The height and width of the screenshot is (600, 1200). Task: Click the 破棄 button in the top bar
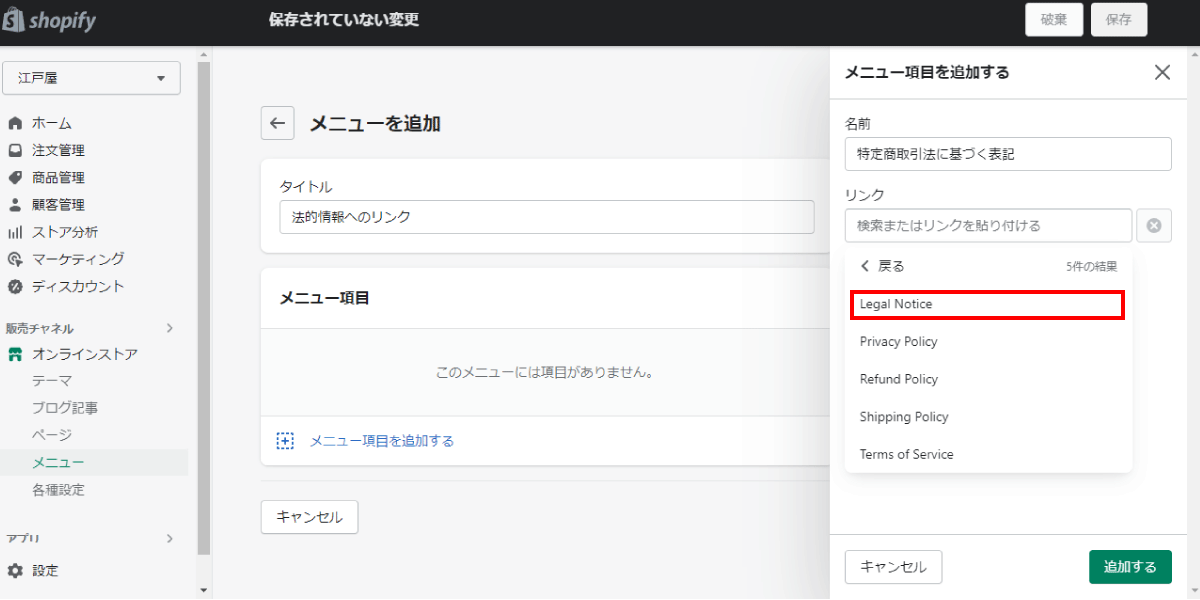click(x=1054, y=19)
